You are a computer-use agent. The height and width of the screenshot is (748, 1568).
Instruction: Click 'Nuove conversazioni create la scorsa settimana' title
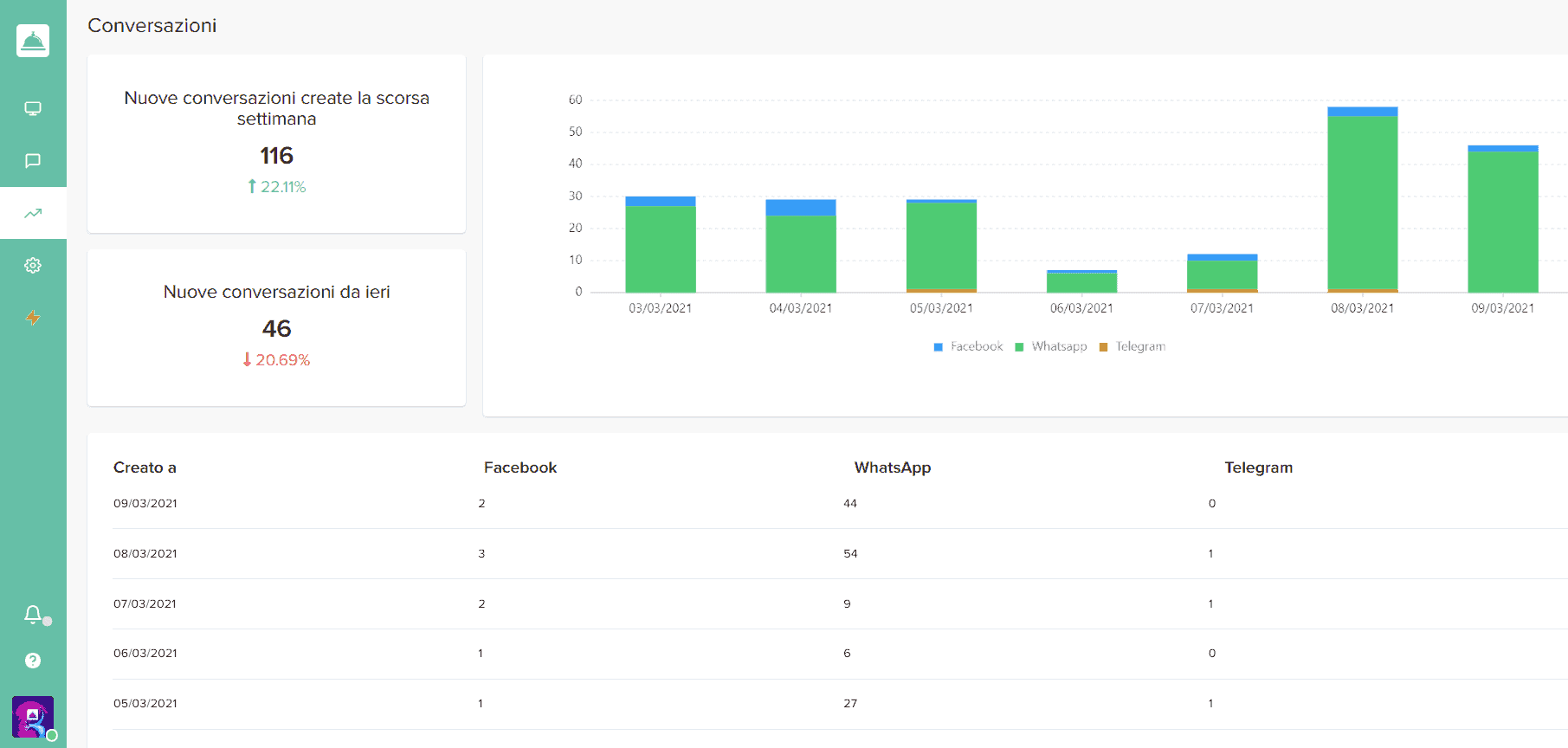tap(277, 108)
